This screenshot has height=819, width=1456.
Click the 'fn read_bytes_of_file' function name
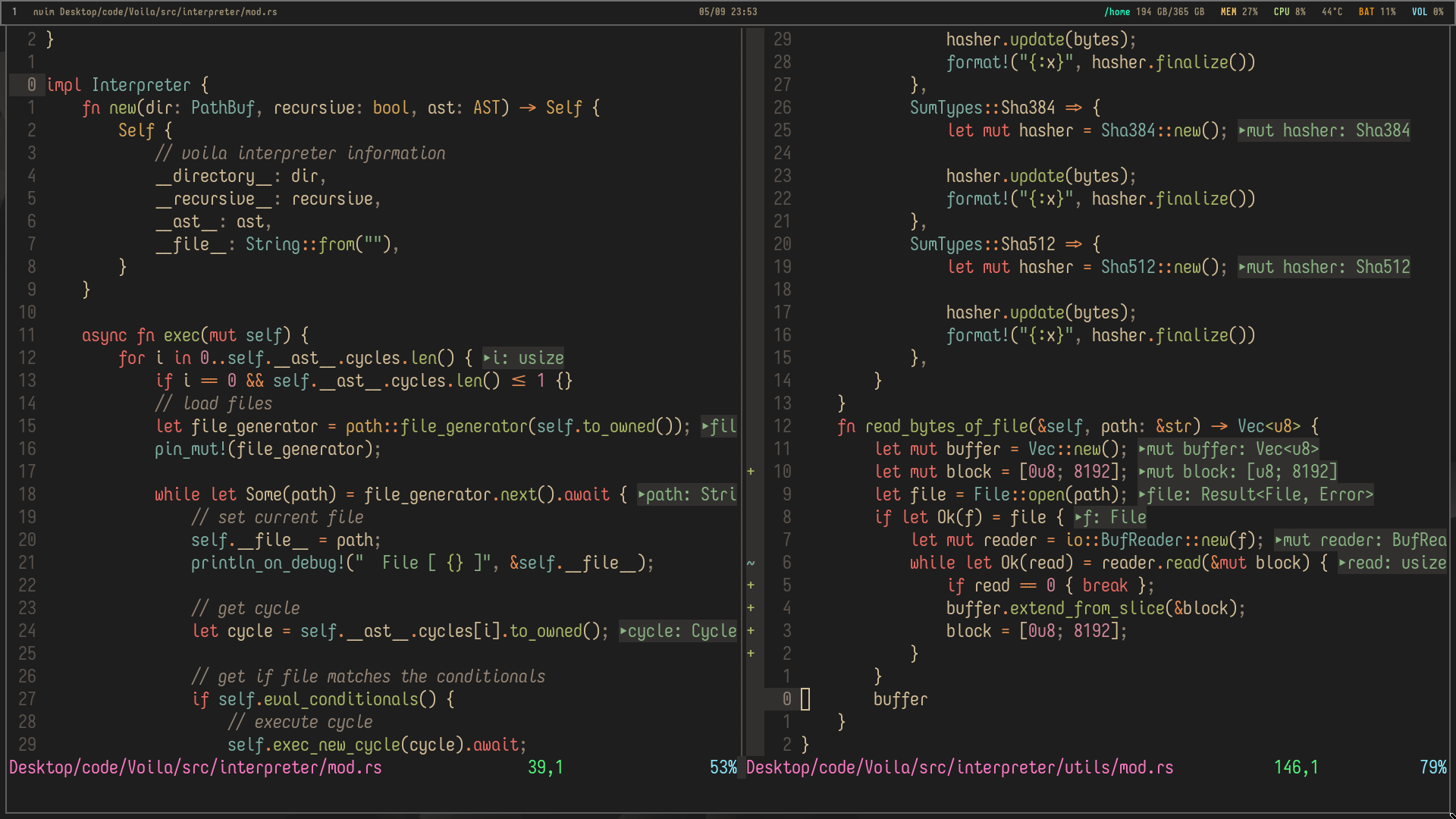coord(948,426)
